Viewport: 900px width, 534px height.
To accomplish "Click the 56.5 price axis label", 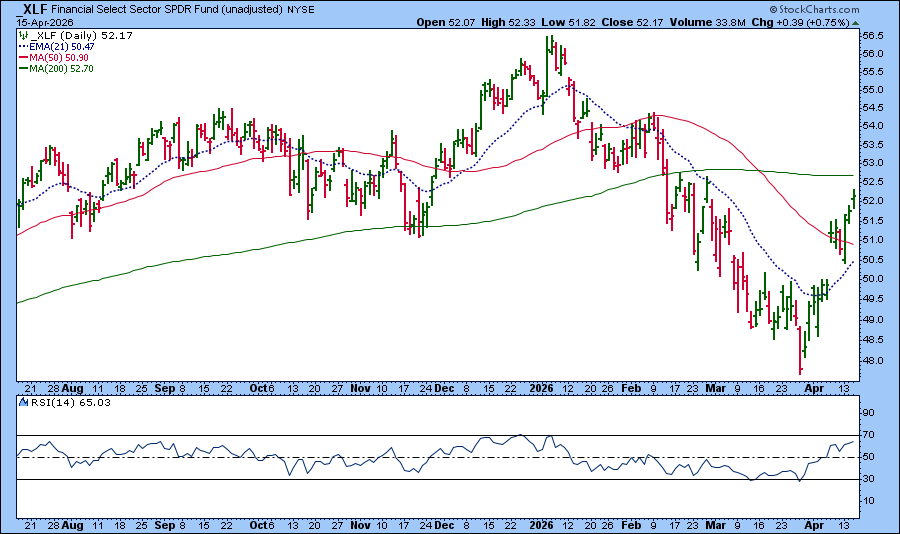I will pyautogui.click(x=872, y=36).
